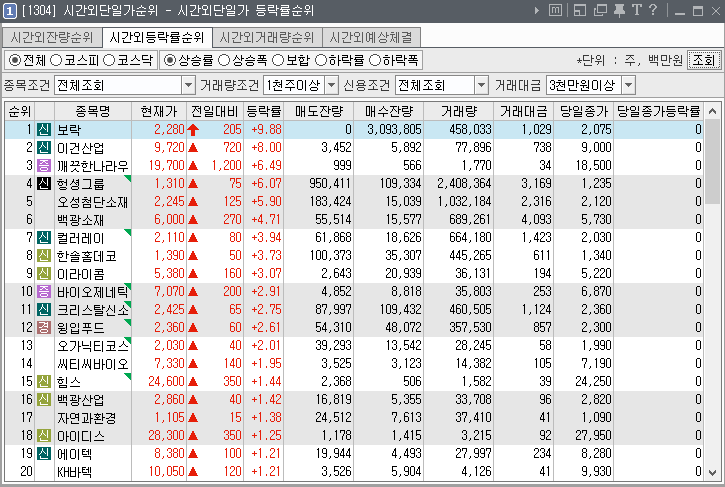Click the 신 badge in the 힘스 row
725x487 pixels.
click(x=44, y=382)
